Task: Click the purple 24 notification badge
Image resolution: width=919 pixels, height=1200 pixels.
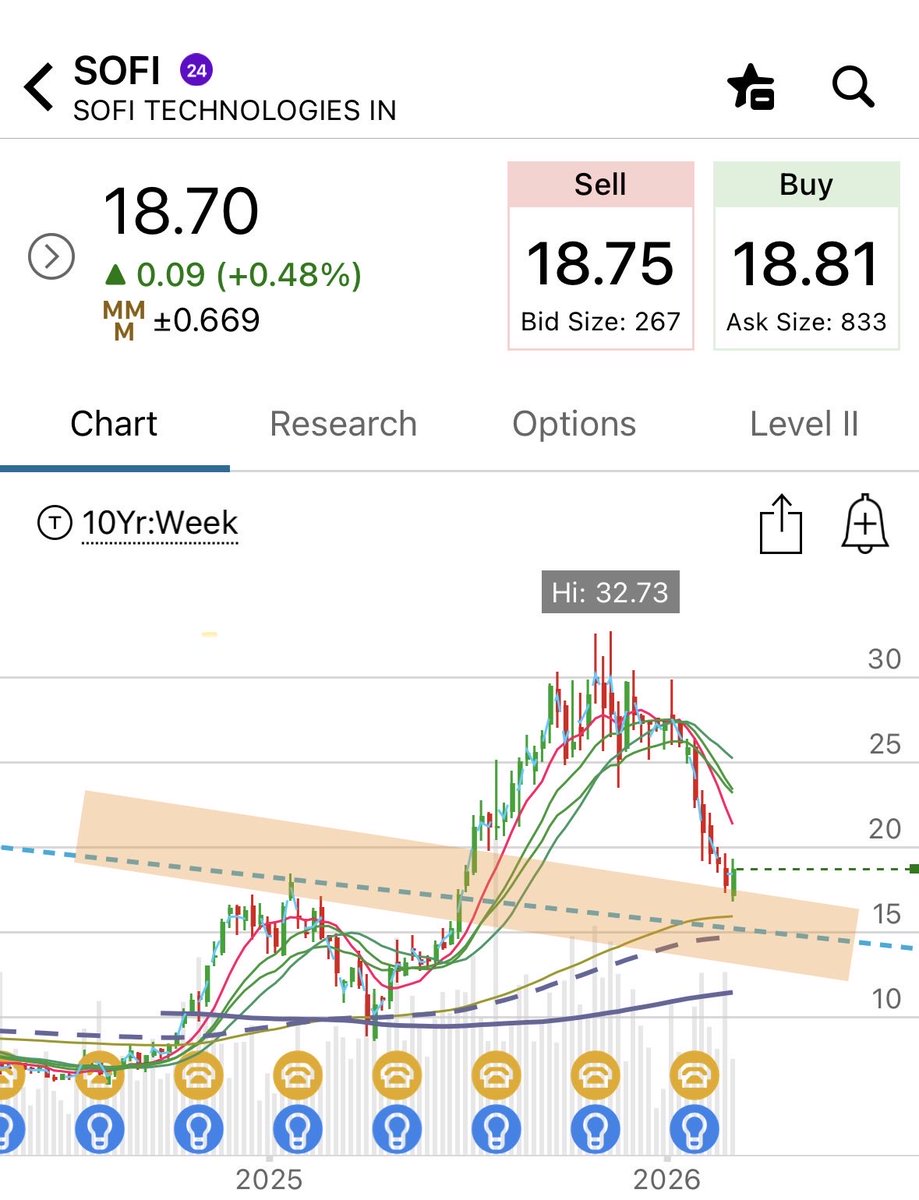Action: [x=197, y=70]
